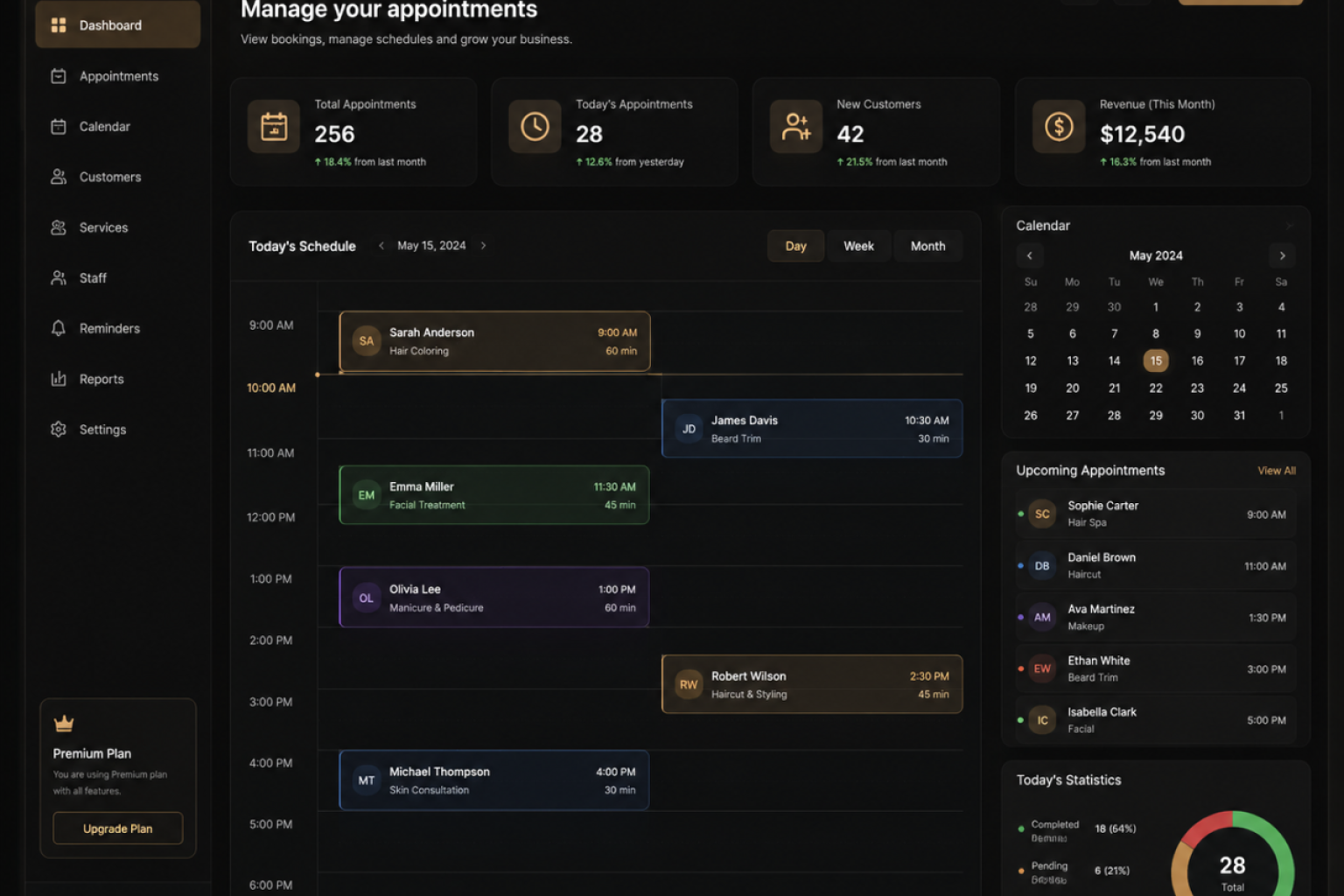1344x896 pixels.
Task: Show previous month in the mini calendar
Action: pos(1030,255)
